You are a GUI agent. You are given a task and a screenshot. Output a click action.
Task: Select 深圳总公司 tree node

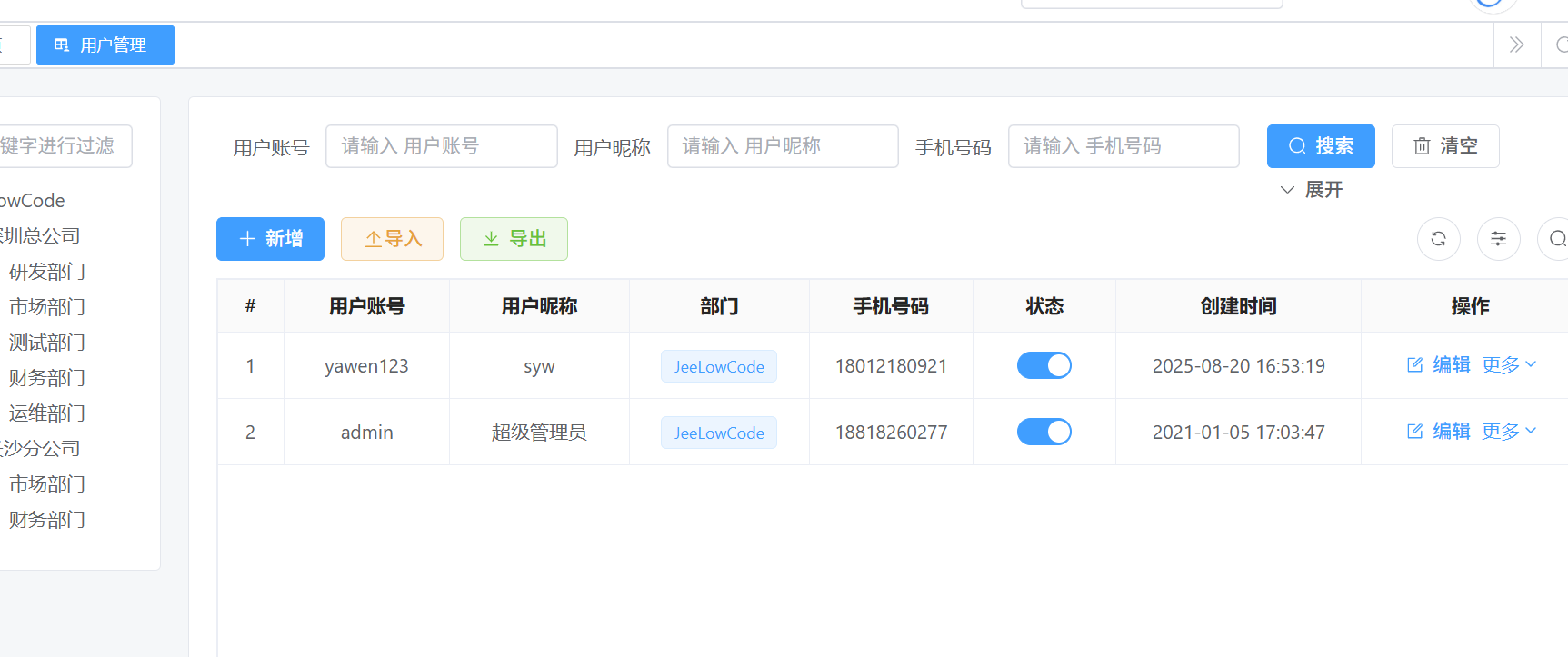pos(40,236)
